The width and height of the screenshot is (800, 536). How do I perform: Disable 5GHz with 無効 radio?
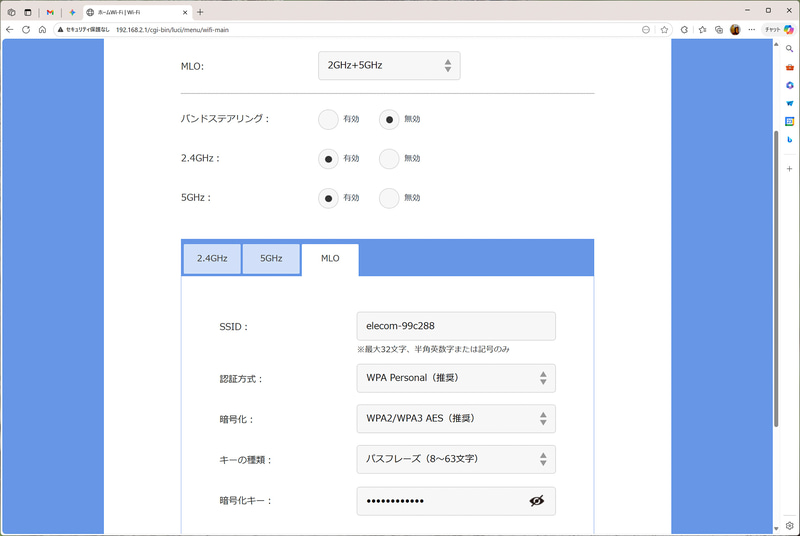(389, 198)
